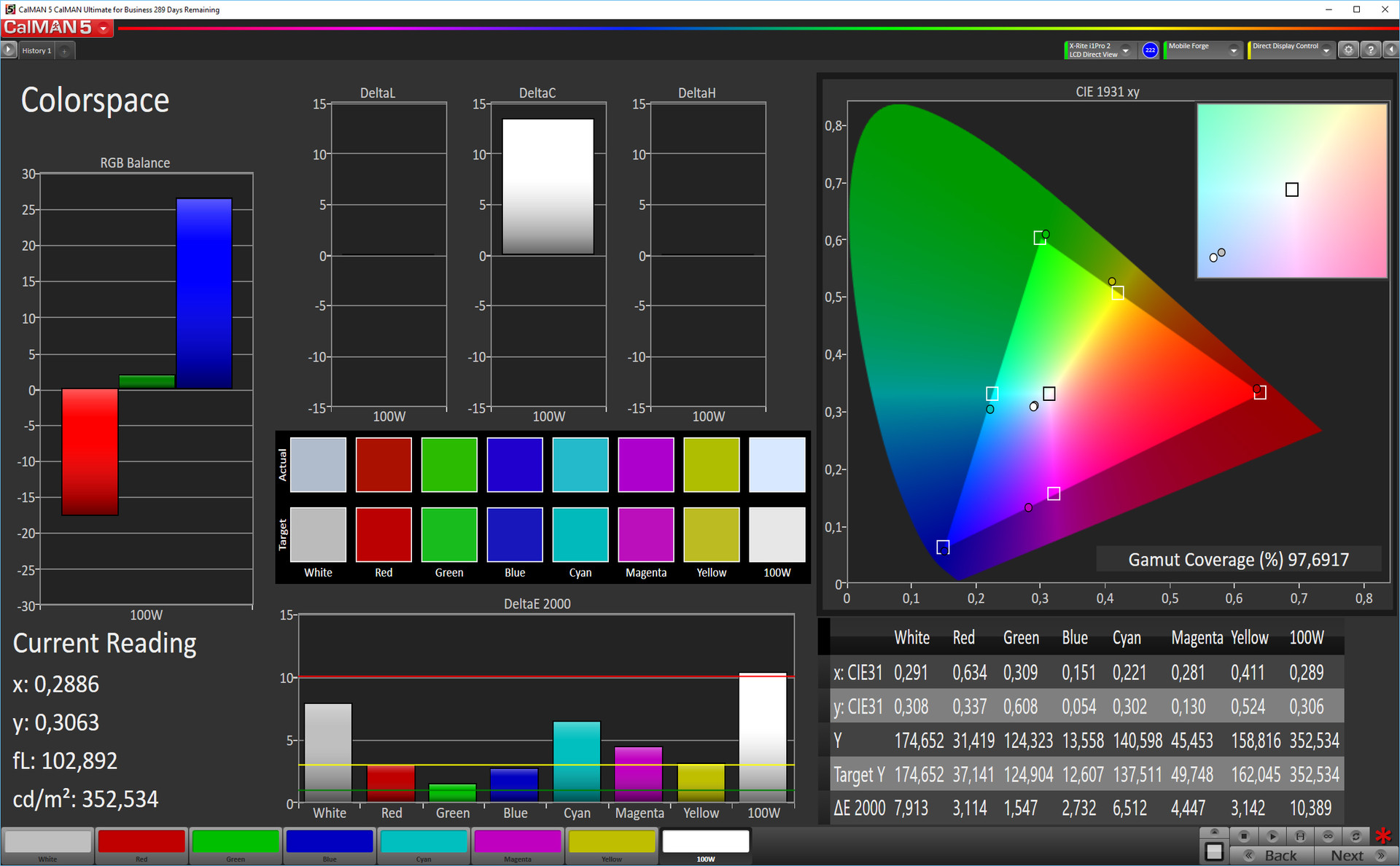Click the collapse arrow at top right
The height and width of the screenshot is (866, 1400).
click(1391, 50)
